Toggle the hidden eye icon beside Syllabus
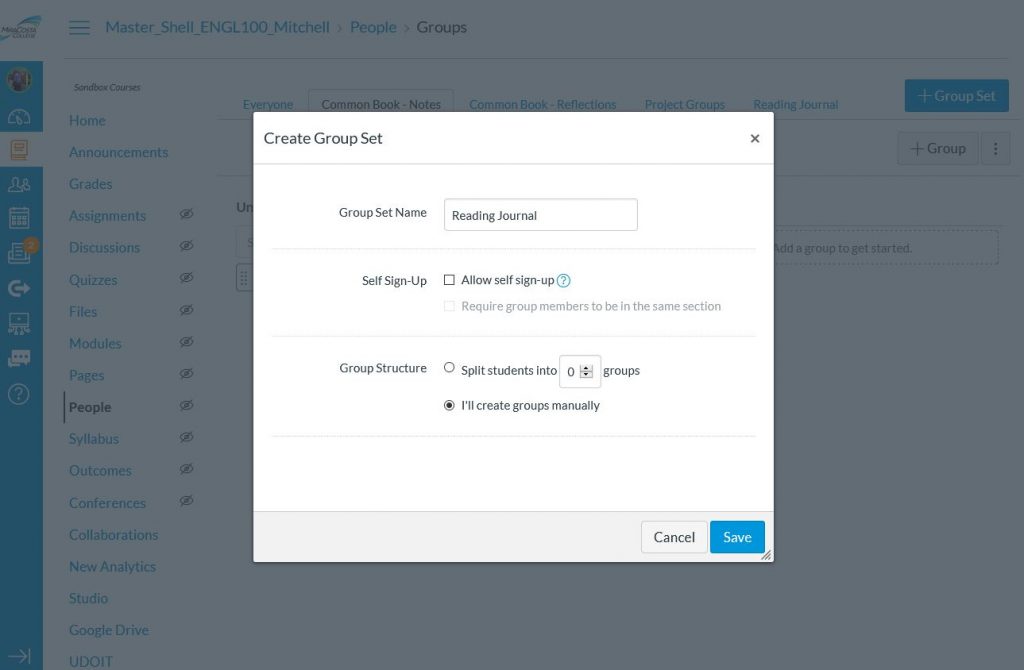 point(187,438)
